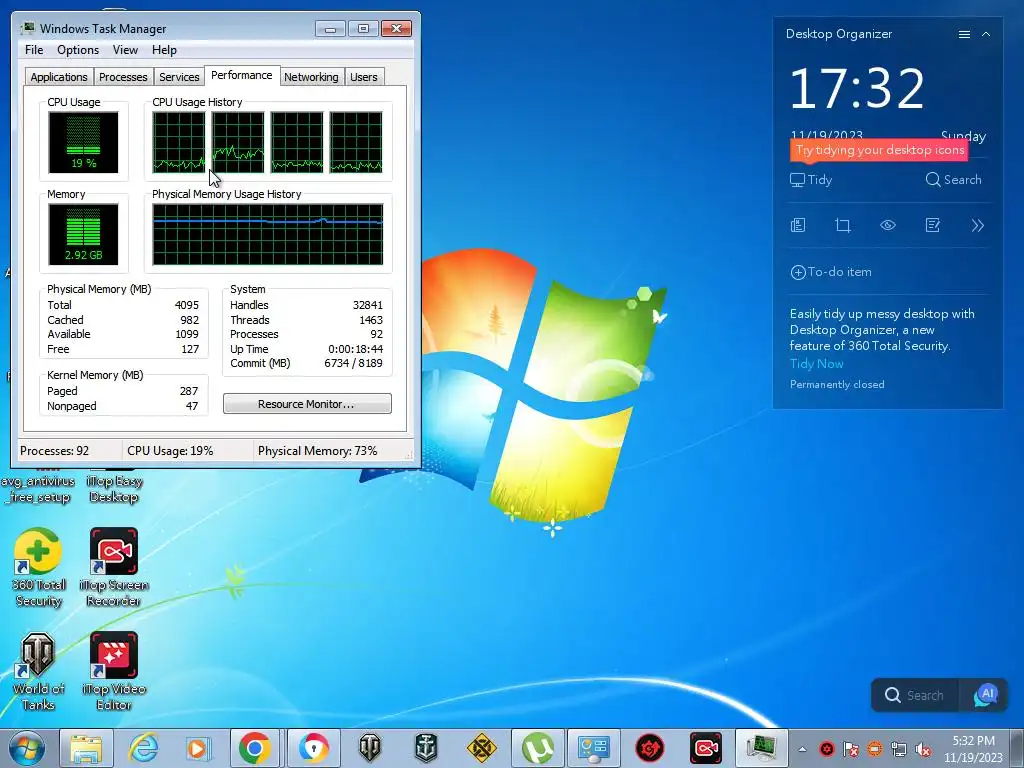Collapse the Desktop Organizer panel with chevron
Image resolution: width=1024 pixels, height=768 pixels.
tap(986, 35)
